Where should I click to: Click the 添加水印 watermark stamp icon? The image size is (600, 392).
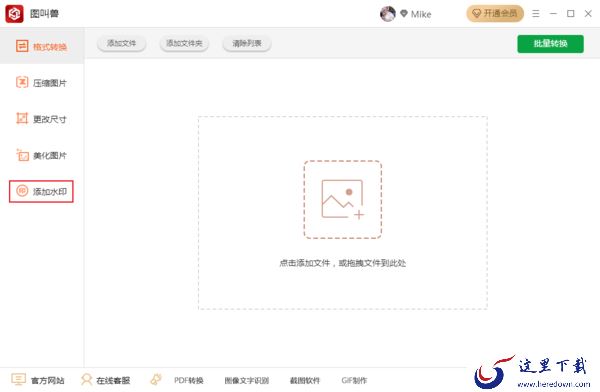click(22, 191)
